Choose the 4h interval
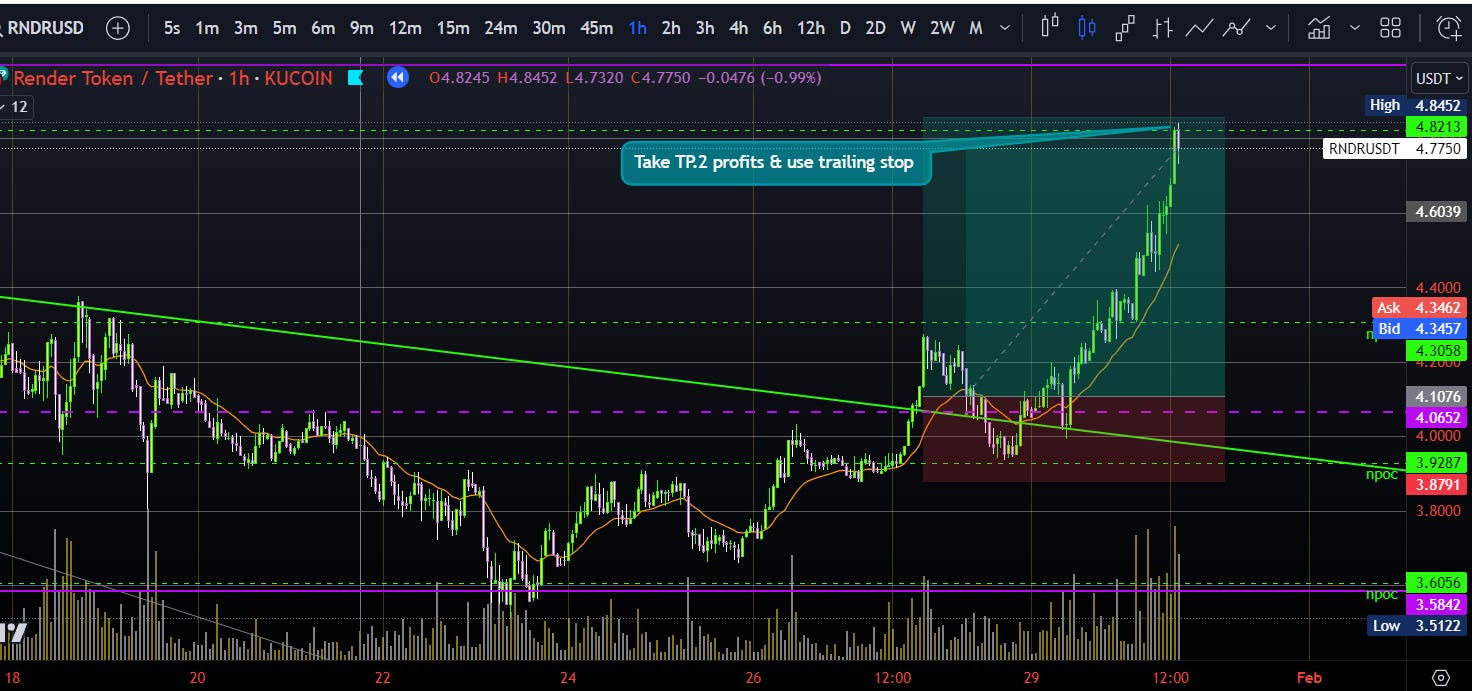1472x691 pixels. [x=739, y=28]
